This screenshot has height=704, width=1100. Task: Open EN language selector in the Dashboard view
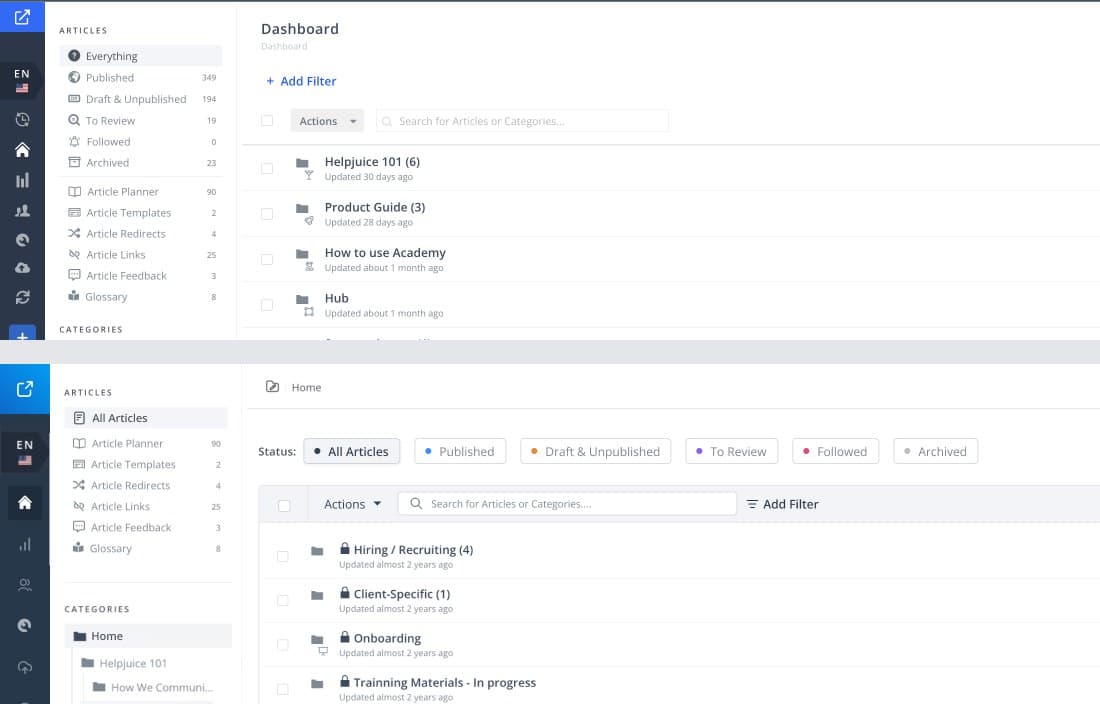pos(22,81)
